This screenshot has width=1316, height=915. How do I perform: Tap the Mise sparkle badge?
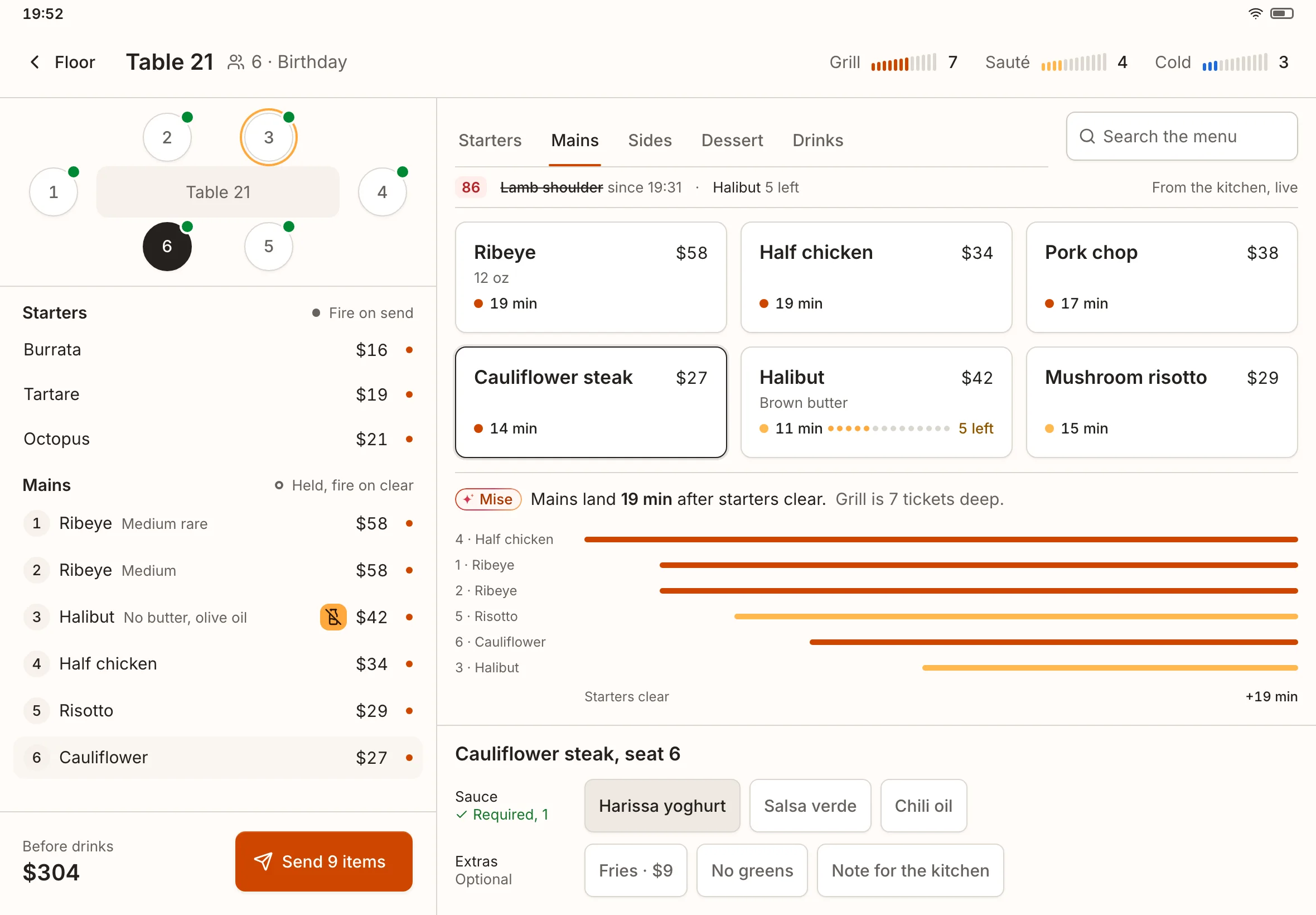488,499
